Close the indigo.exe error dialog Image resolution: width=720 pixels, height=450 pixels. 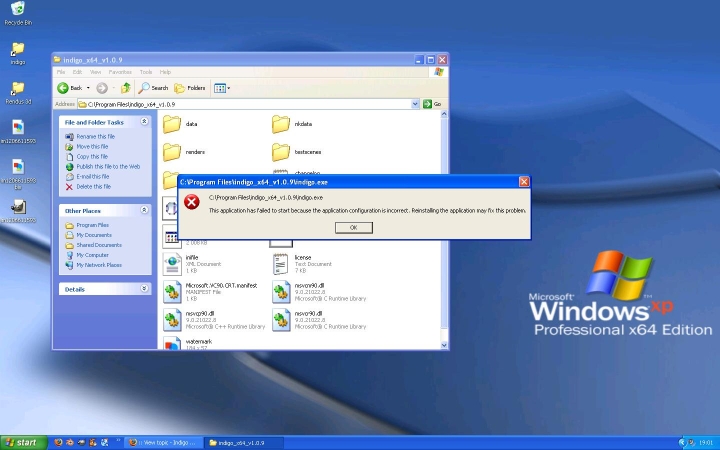pyautogui.click(x=524, y=182)
